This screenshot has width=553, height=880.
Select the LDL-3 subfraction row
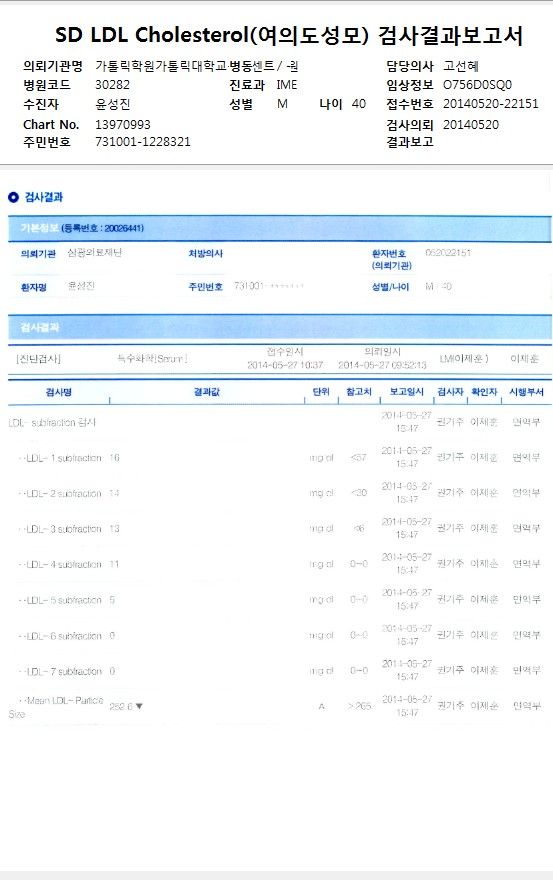[x=280, y=529]
